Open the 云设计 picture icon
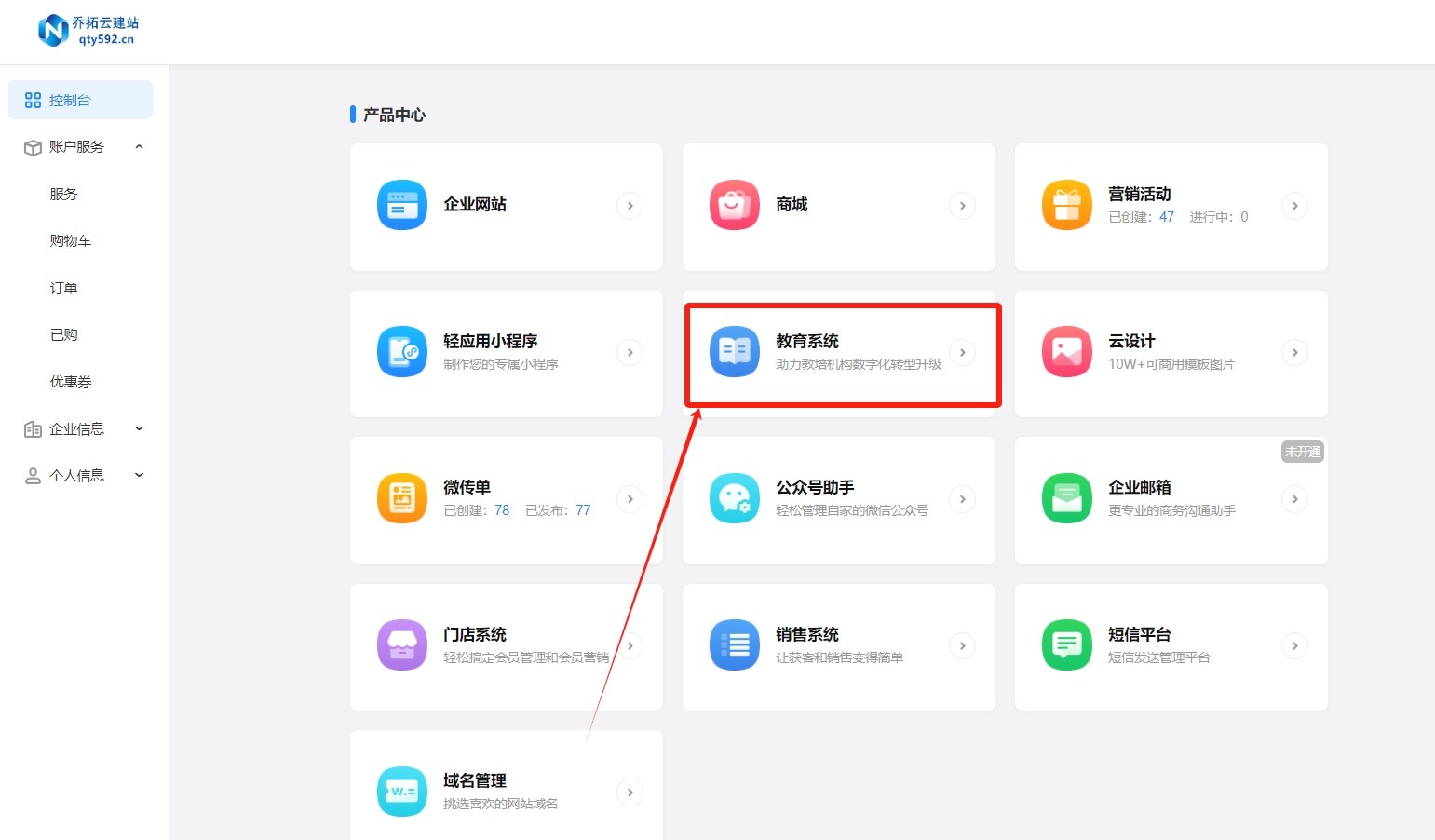Screen dimensions: 1435x840 point(1066,352)
